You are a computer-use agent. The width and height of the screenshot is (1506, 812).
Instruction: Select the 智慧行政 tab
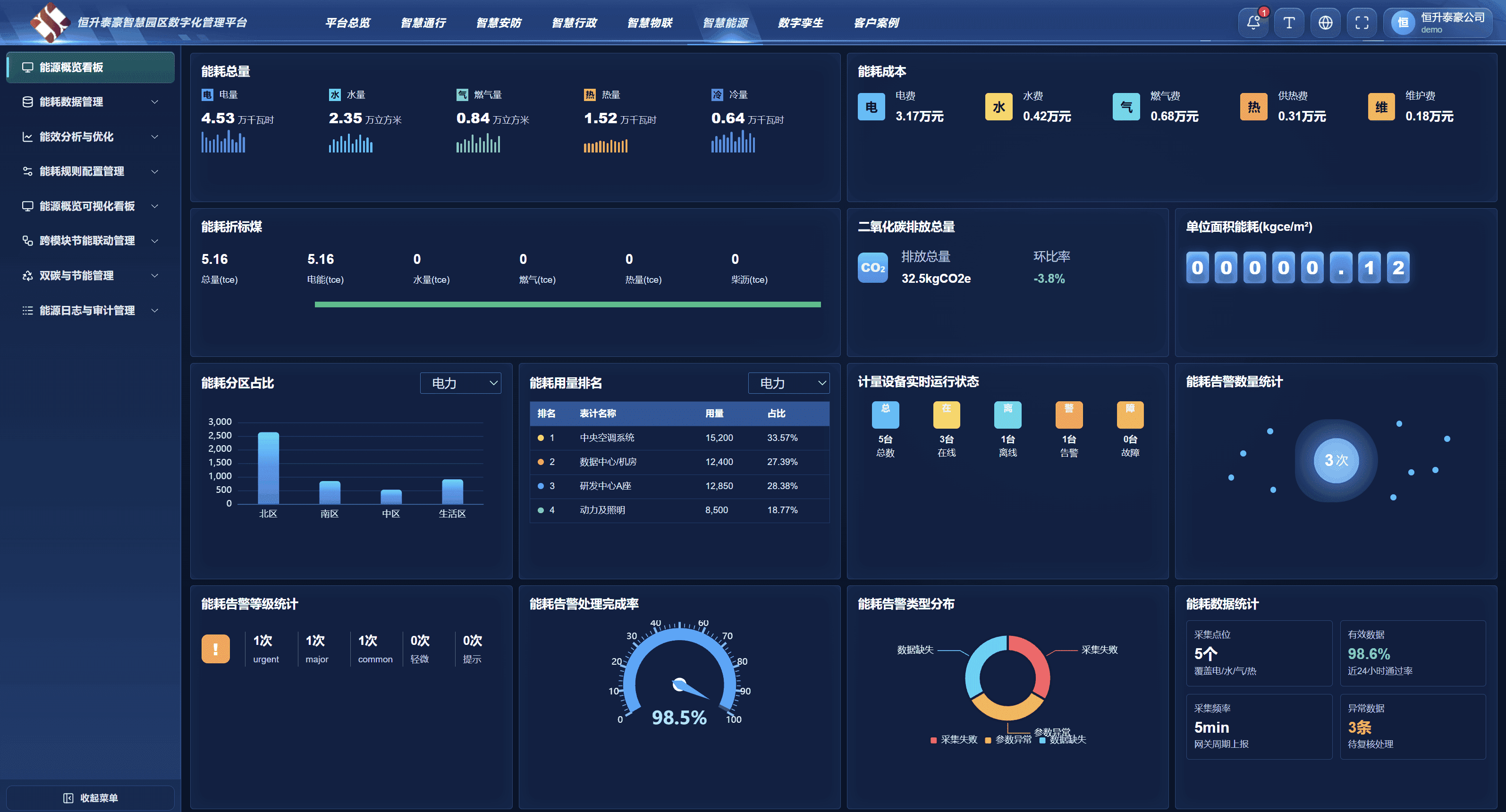(574, 23)
